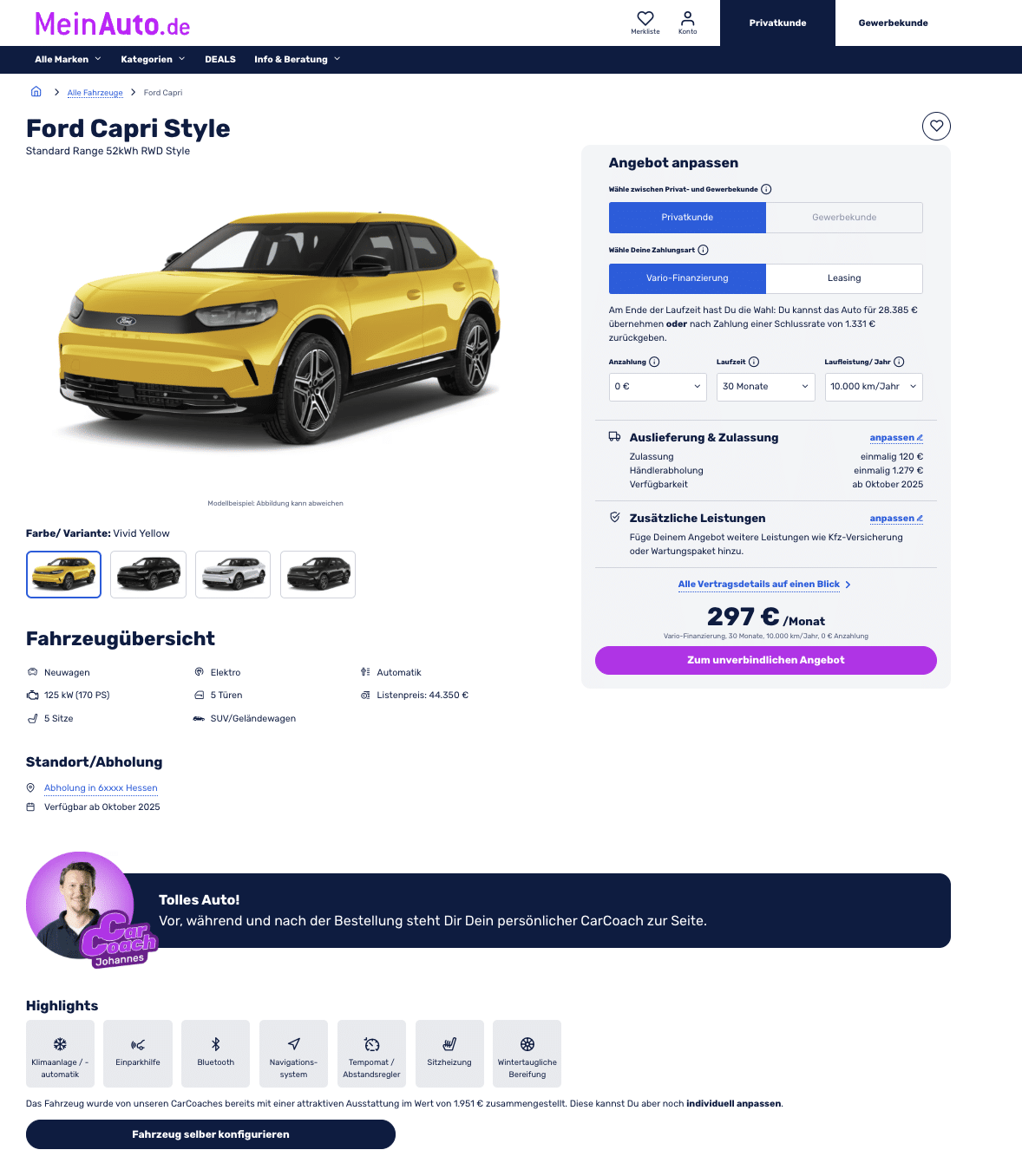Open the 10.000 km/Jahr mileage dropdown

874,387
